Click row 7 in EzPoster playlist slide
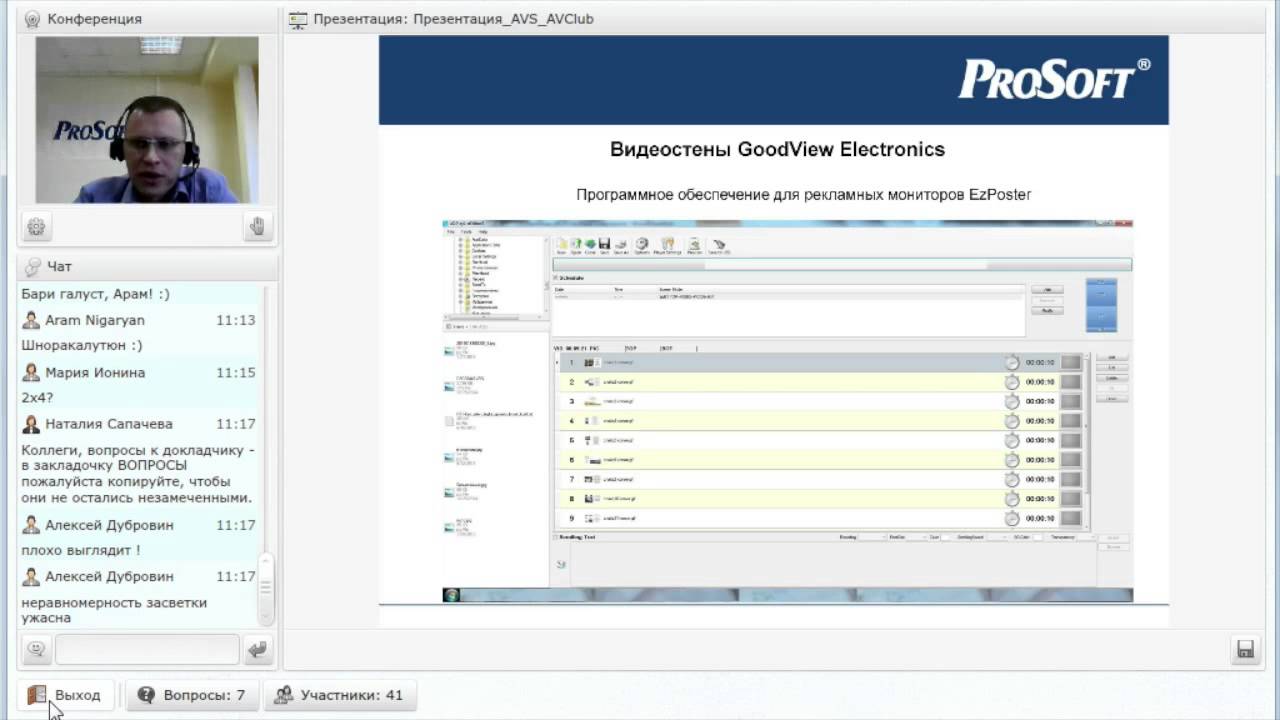 click(821, 480)
